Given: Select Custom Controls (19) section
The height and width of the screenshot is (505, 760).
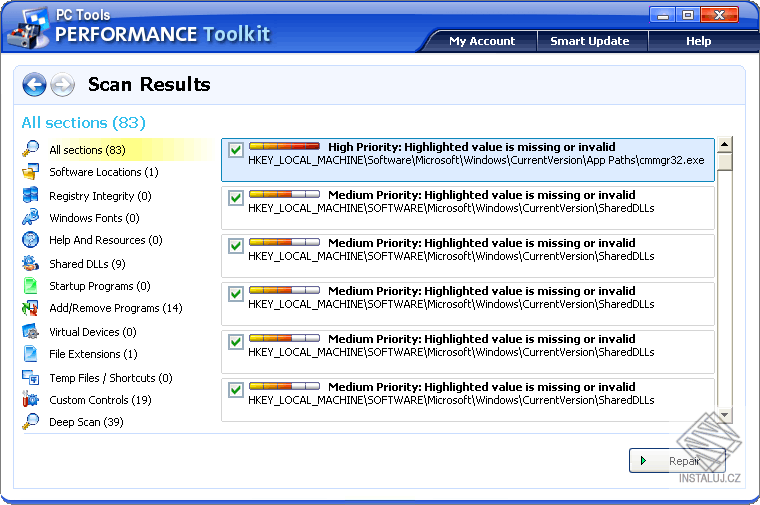Looking at the screenshot, I should point(100,400).
